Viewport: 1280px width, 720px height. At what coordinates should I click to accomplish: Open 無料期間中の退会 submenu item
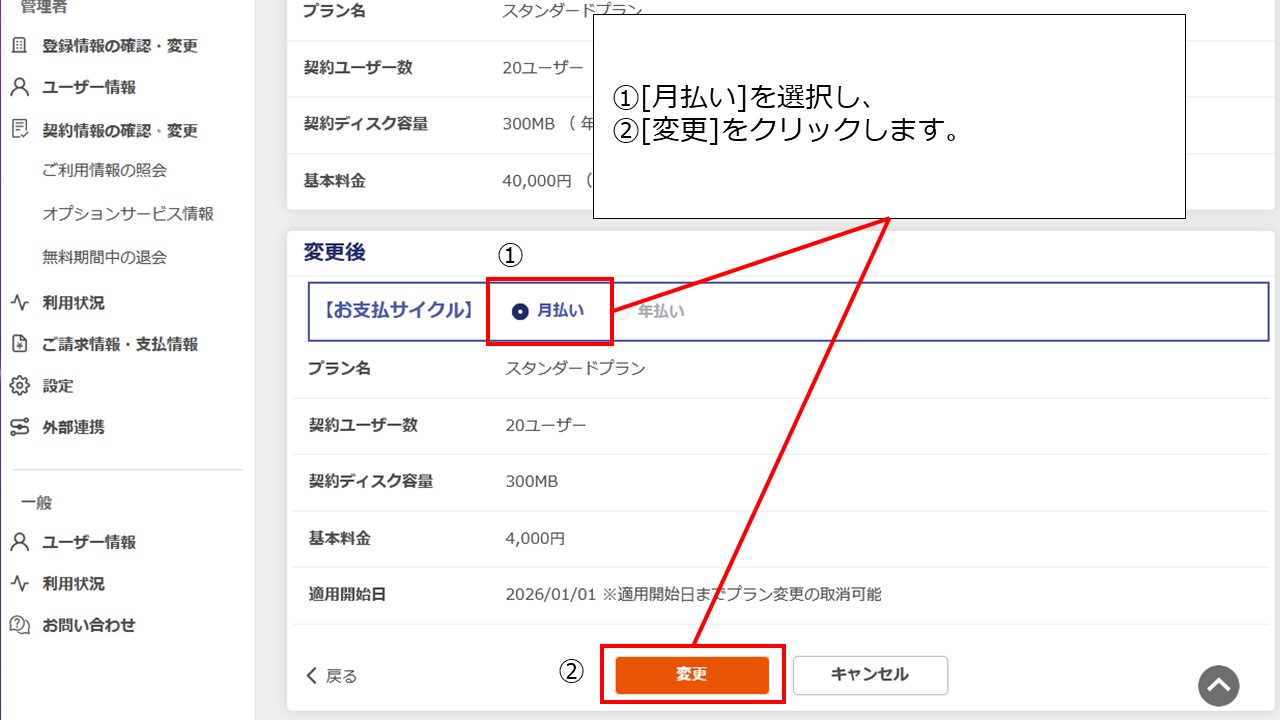click(x=104, y=257)
